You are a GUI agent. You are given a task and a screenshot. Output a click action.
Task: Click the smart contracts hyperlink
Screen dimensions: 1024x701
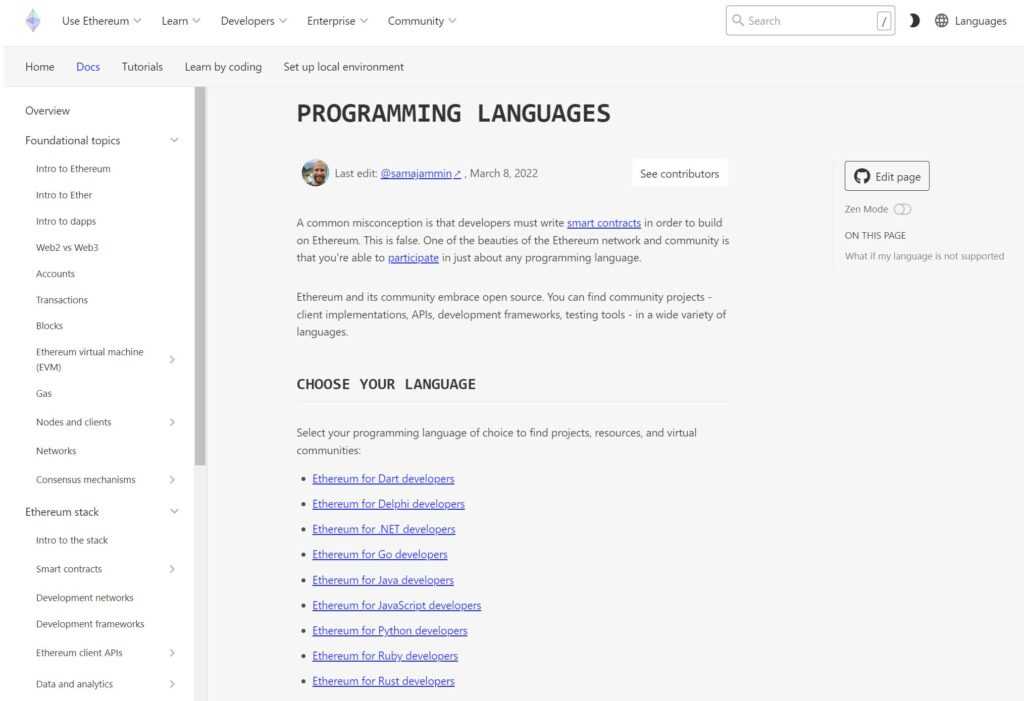tap(604, 222)
